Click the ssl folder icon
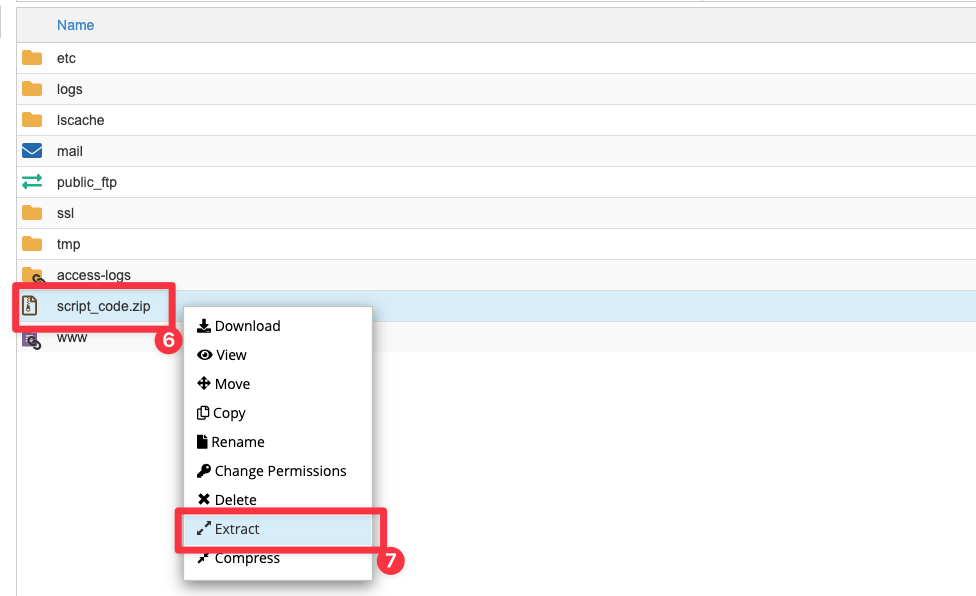 [x=32, y=213]
